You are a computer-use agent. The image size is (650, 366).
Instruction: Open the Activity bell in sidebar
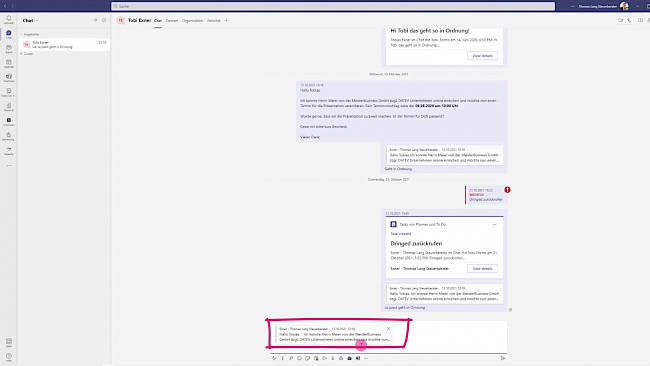click(8, 19)
